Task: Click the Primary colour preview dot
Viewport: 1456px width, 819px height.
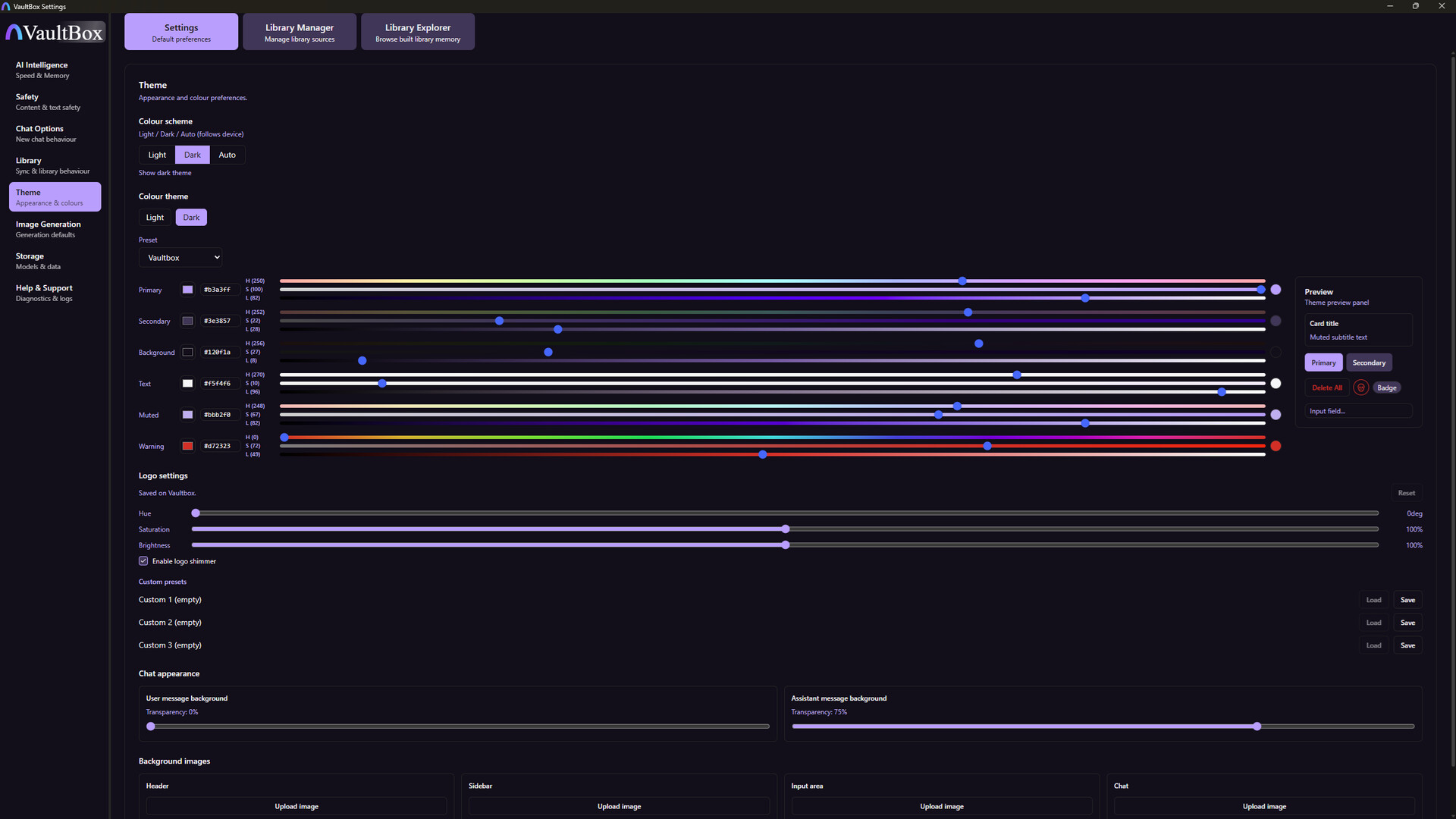Action: pos(1276,290)
